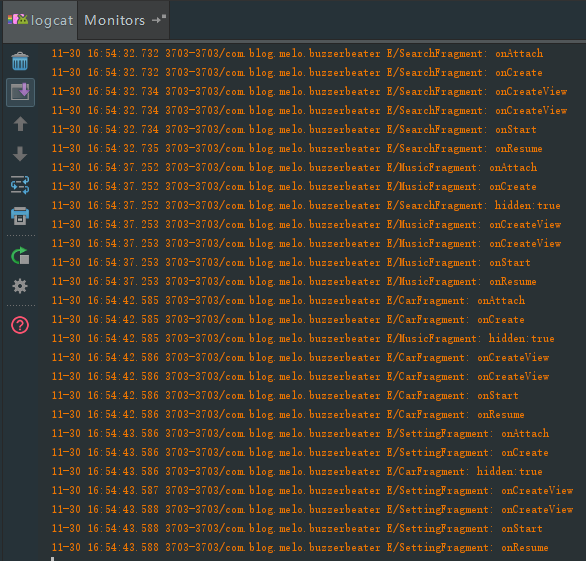Viewport: 586px width, 561px height.
Task: Click the CarFragment hidden:true log entry
Action: click(297, 472)
